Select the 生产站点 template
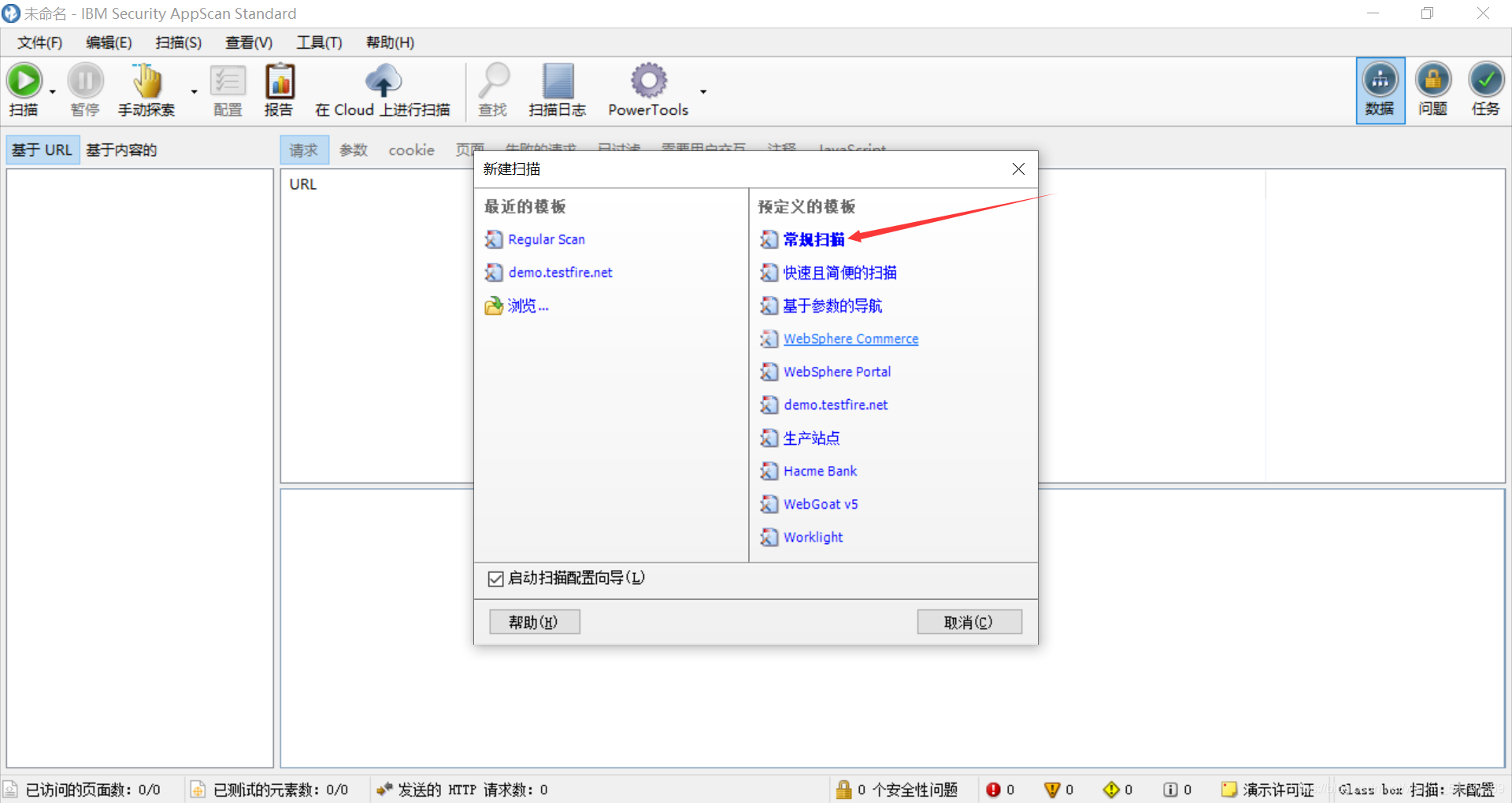The height and width of the screenshot is (803, 1512). pos(811,438)
